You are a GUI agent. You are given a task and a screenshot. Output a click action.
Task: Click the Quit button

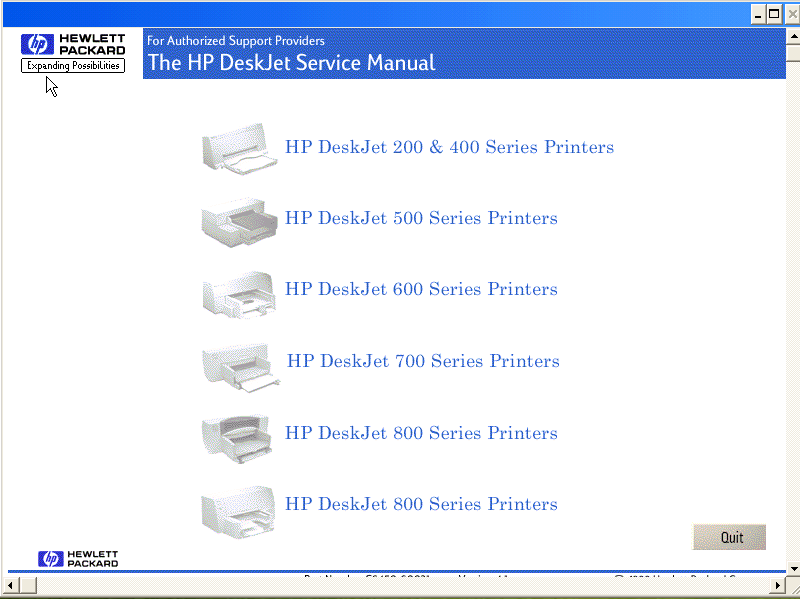pyautogui.click(x=729, y=537)
